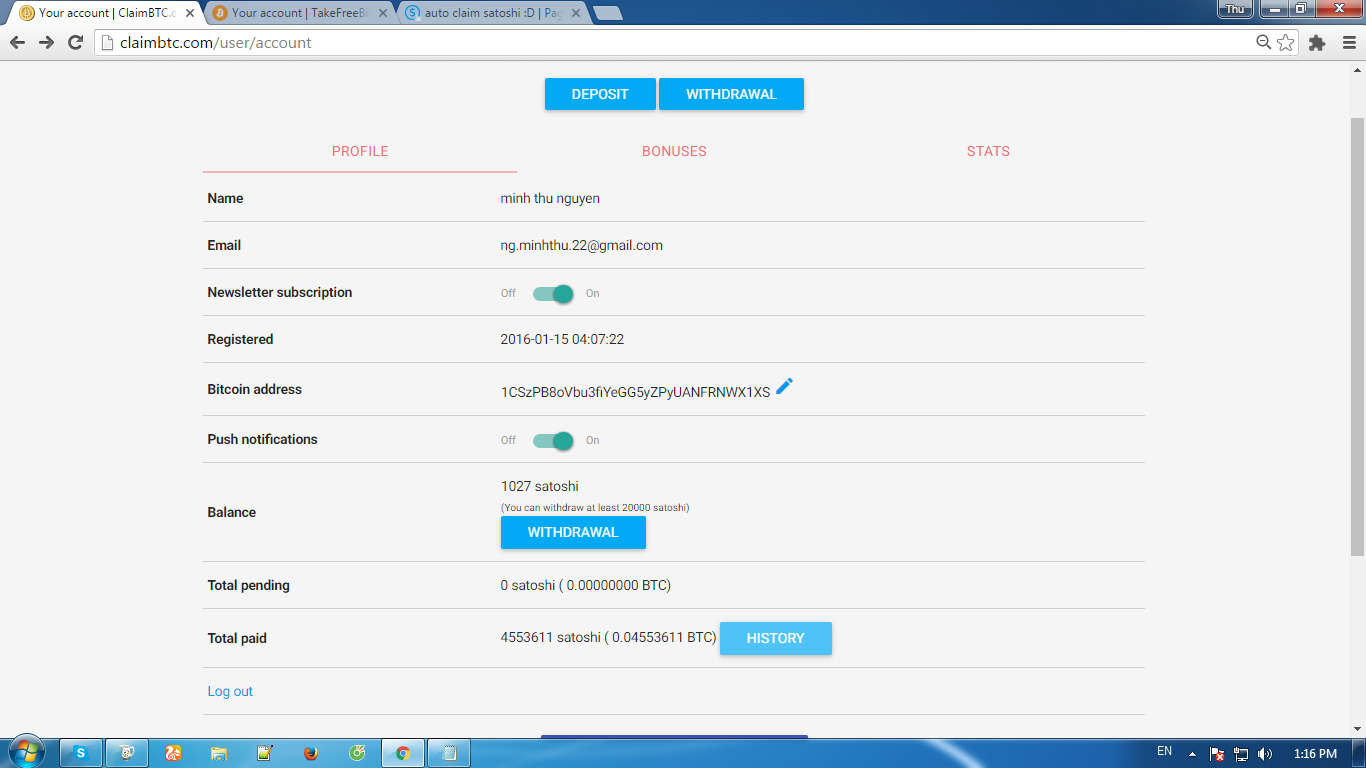The width and height of the screenshot is (1366, 768).
Task: Open the Notepad taskbar window
Action: tap(449, 753)
